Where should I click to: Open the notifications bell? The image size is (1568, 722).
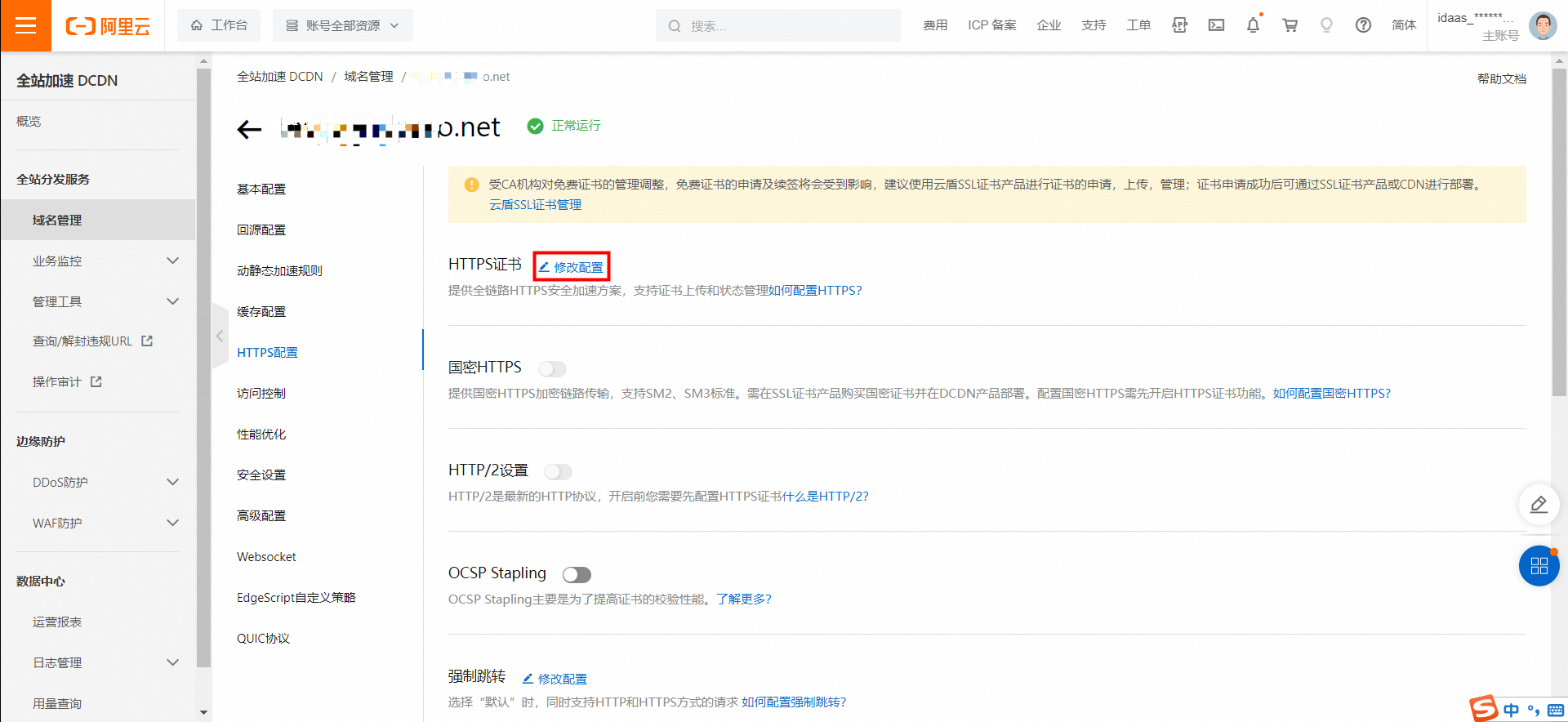(x=1253, y=25)
